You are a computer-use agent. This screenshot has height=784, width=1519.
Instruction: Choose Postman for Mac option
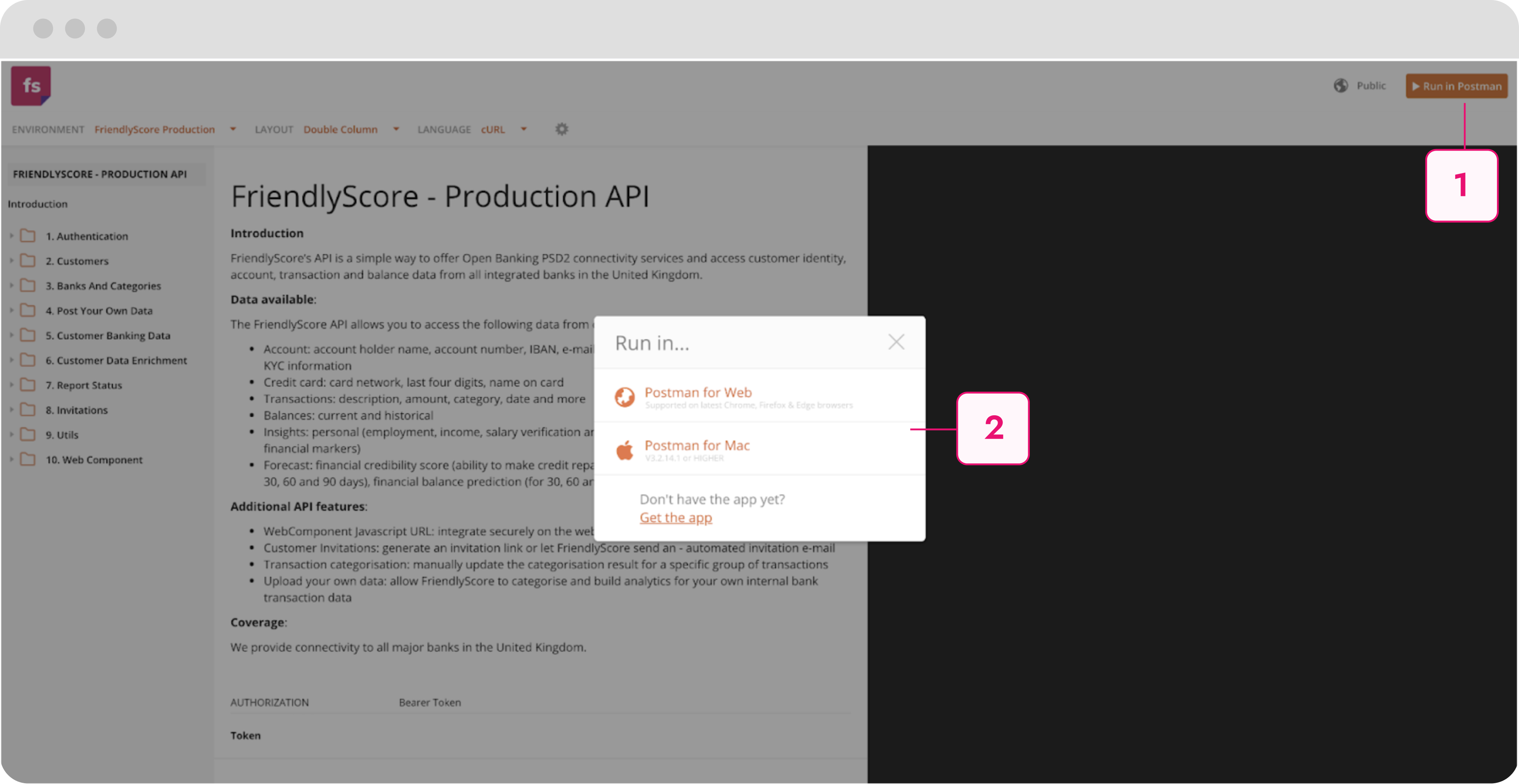pos(759,449)
